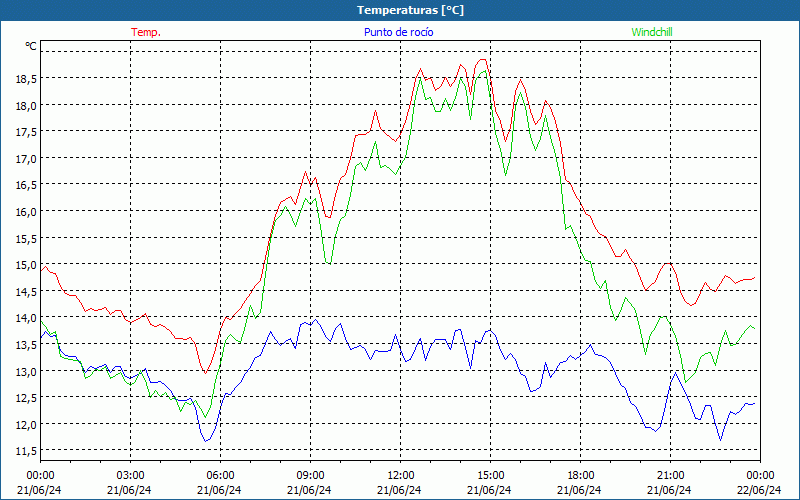Click the '18:00' time axis label
This screenshot has height=500, width=800.
pyautogui.click(x=580, y=475)
